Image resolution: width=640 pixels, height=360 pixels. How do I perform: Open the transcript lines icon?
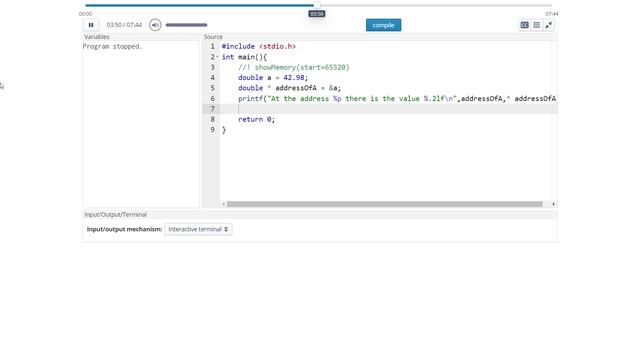point(537,25)
